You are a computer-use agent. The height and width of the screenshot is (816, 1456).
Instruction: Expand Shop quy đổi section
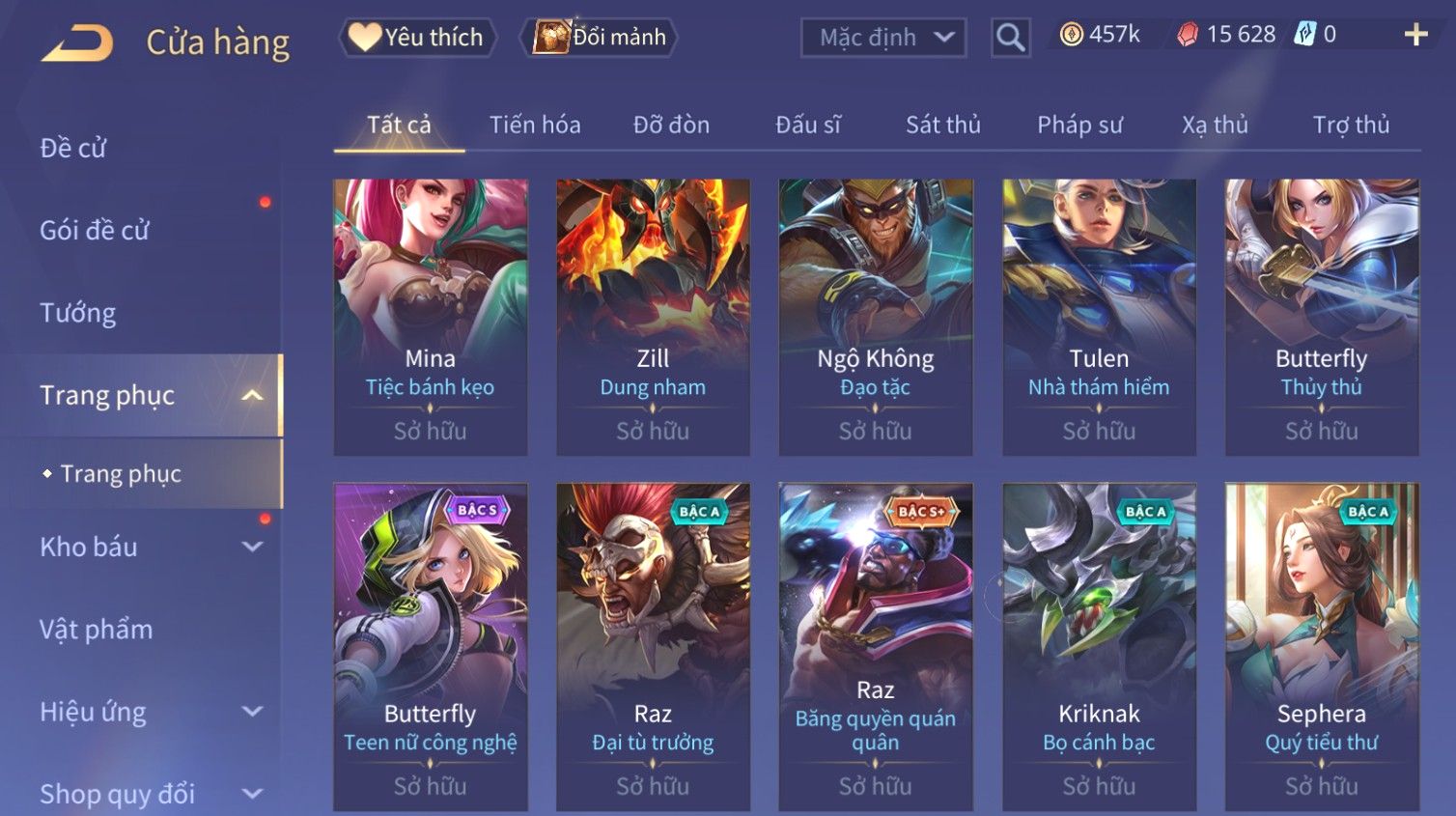pyautogui.click(x=252, y=794)
